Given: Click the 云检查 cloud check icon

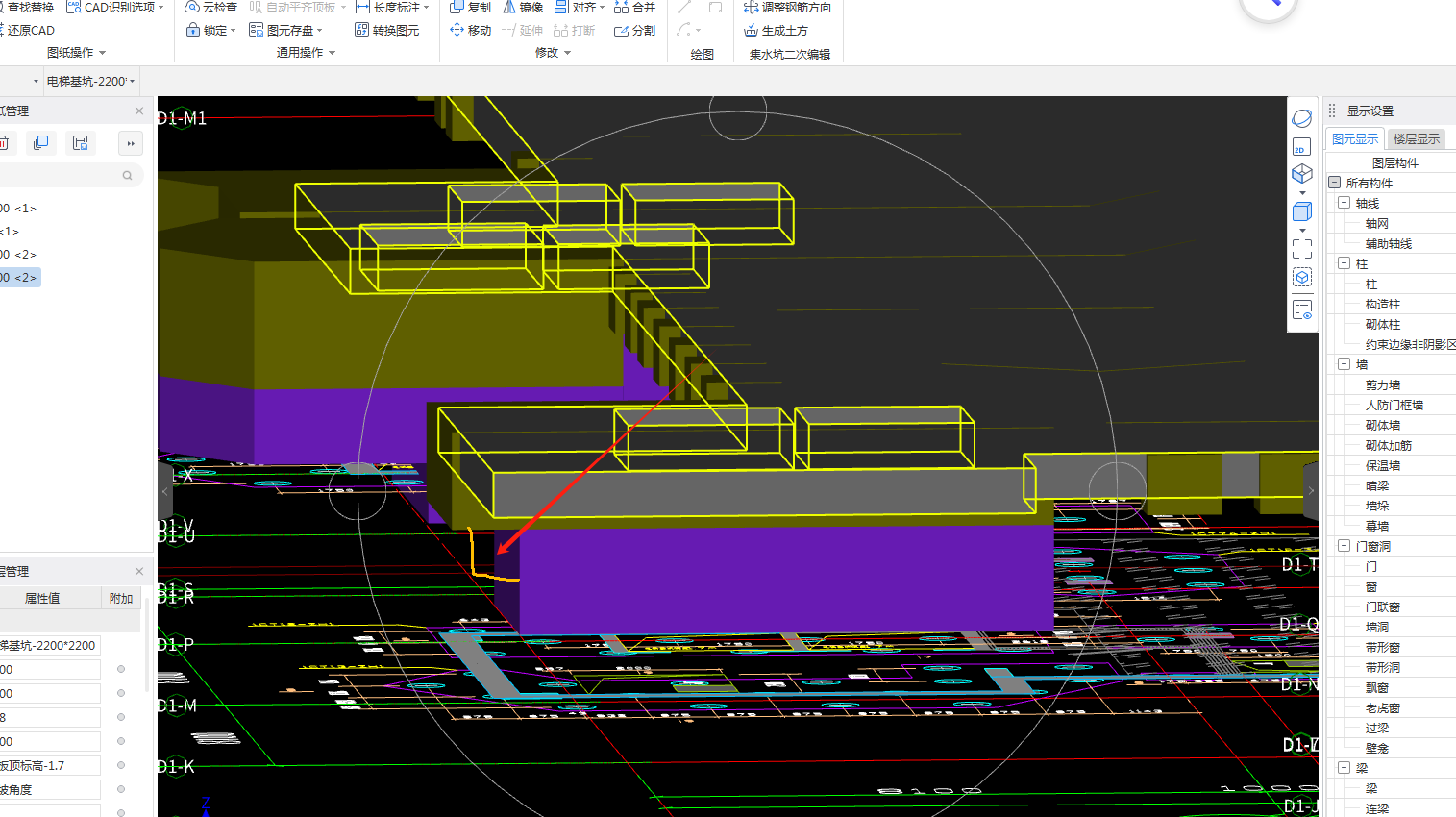Looking at the screenshot, I should click(x=192, y=7).
